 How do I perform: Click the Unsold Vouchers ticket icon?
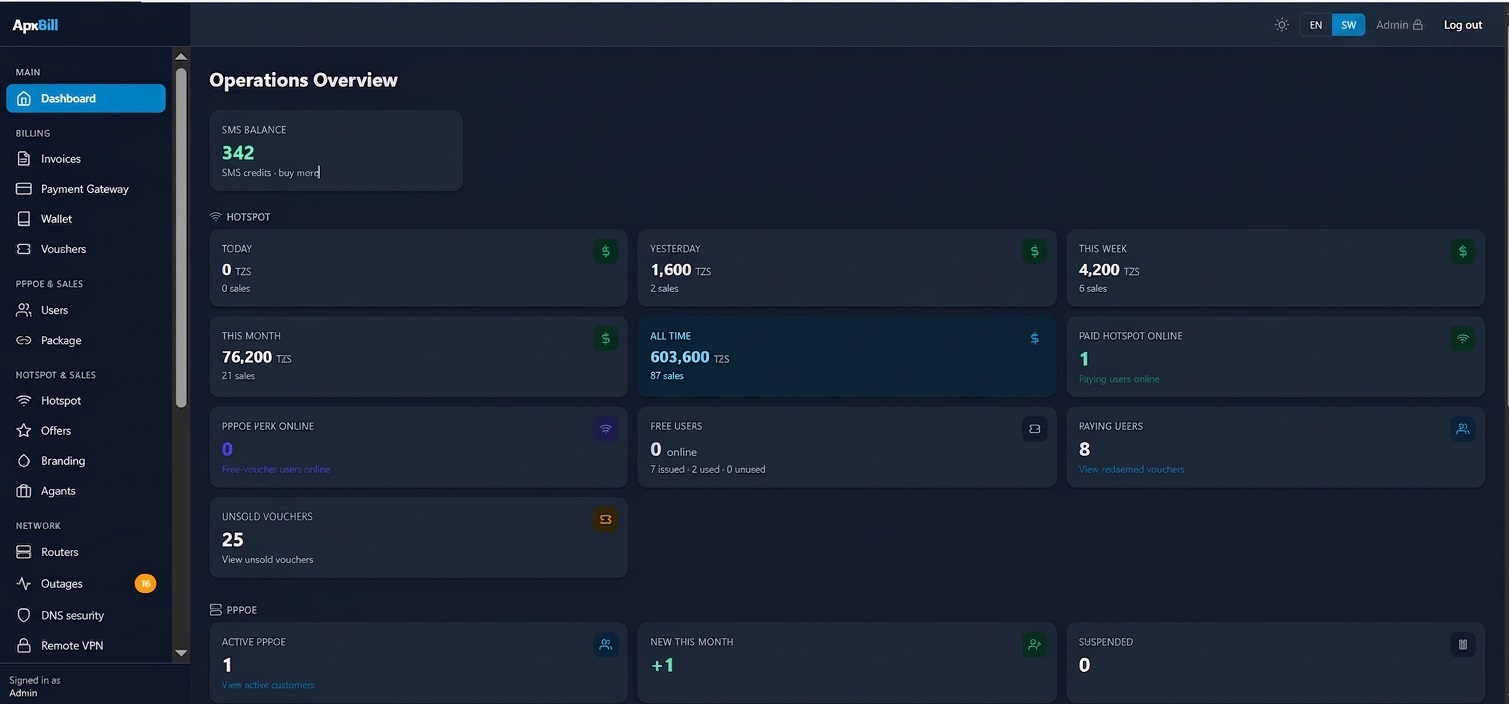pos(605,519)
